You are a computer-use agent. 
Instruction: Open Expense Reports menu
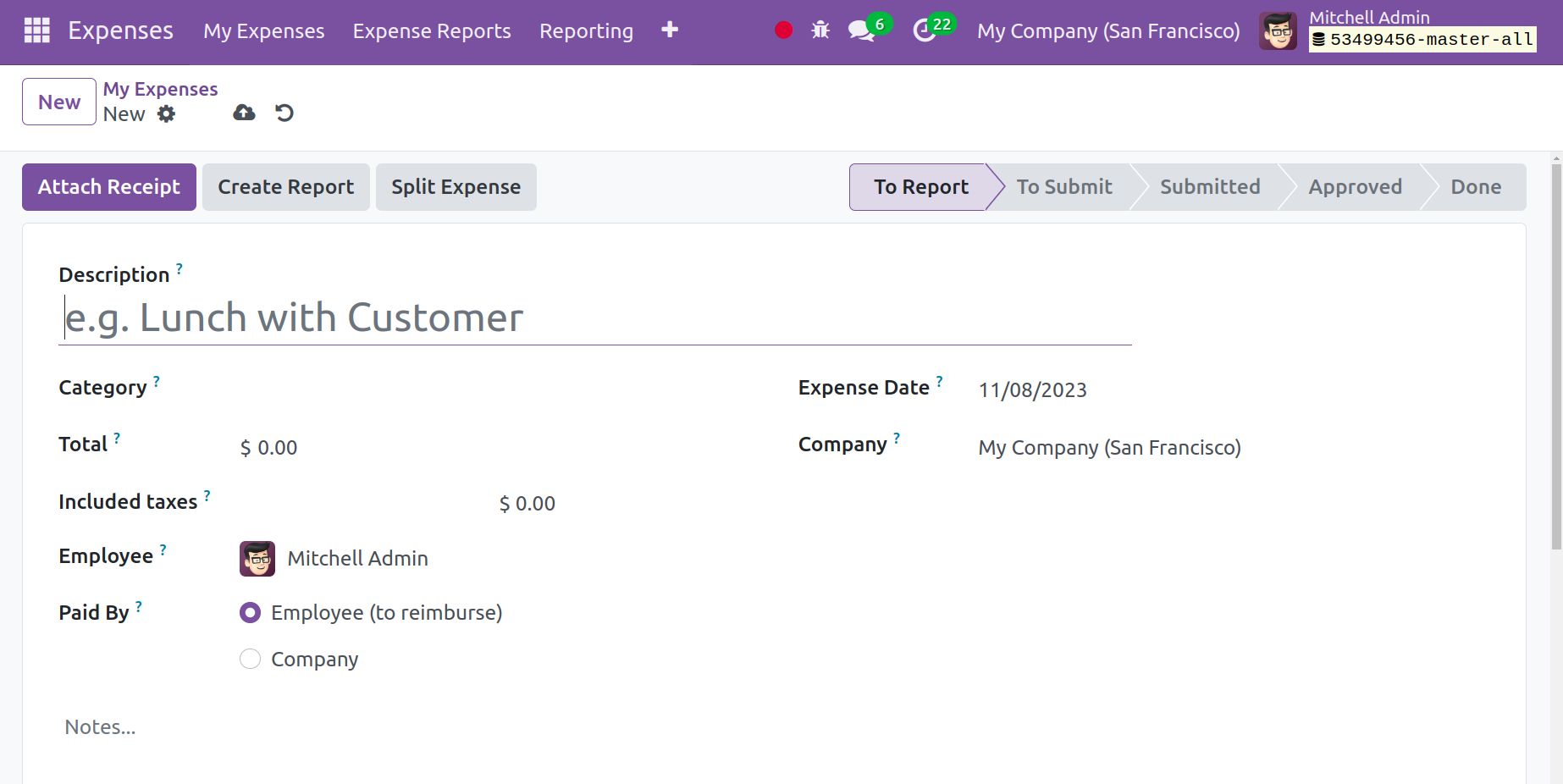tap(432, 31)
